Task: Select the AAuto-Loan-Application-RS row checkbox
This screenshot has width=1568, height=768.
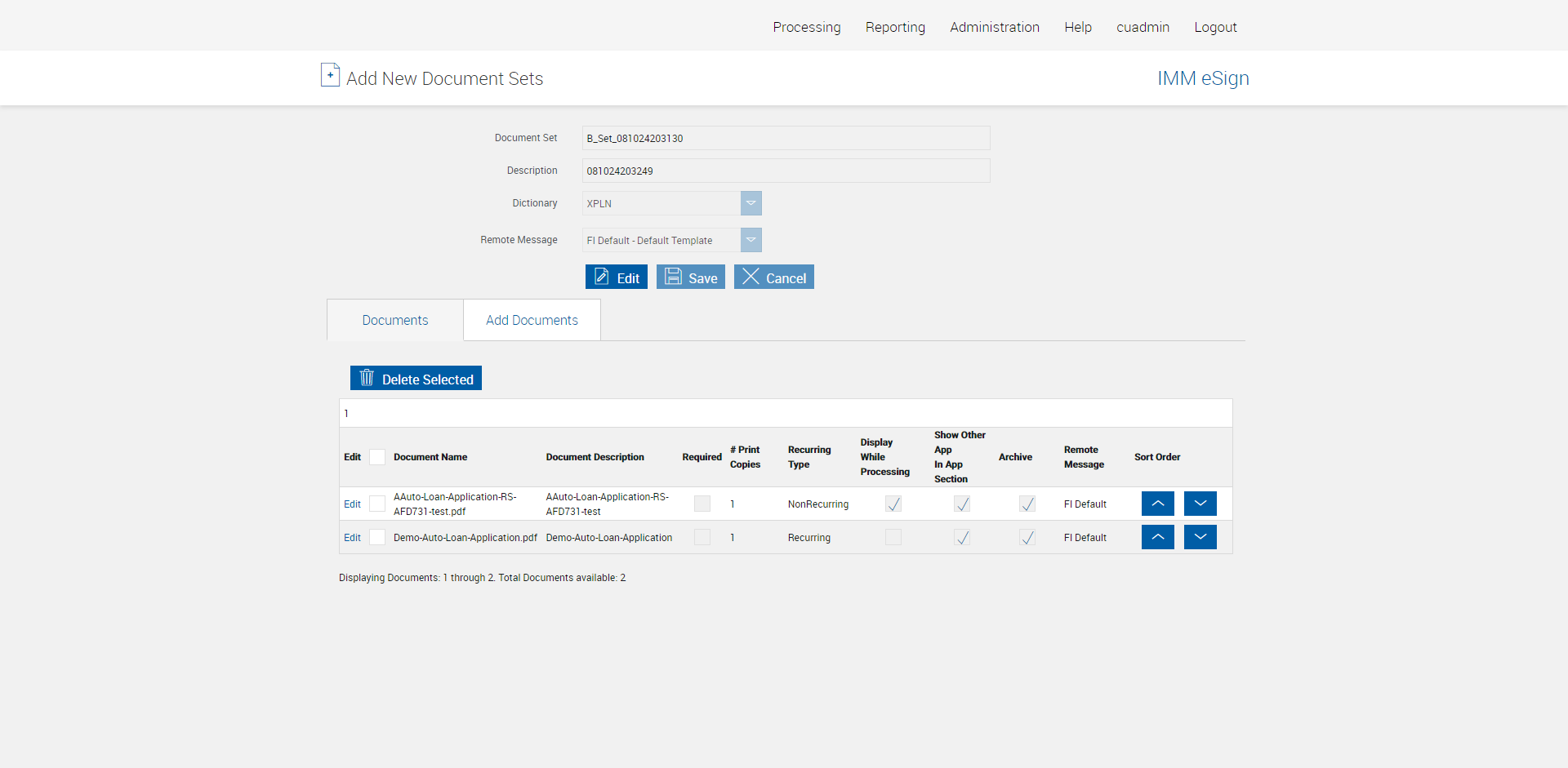Action: click(377, 504)
